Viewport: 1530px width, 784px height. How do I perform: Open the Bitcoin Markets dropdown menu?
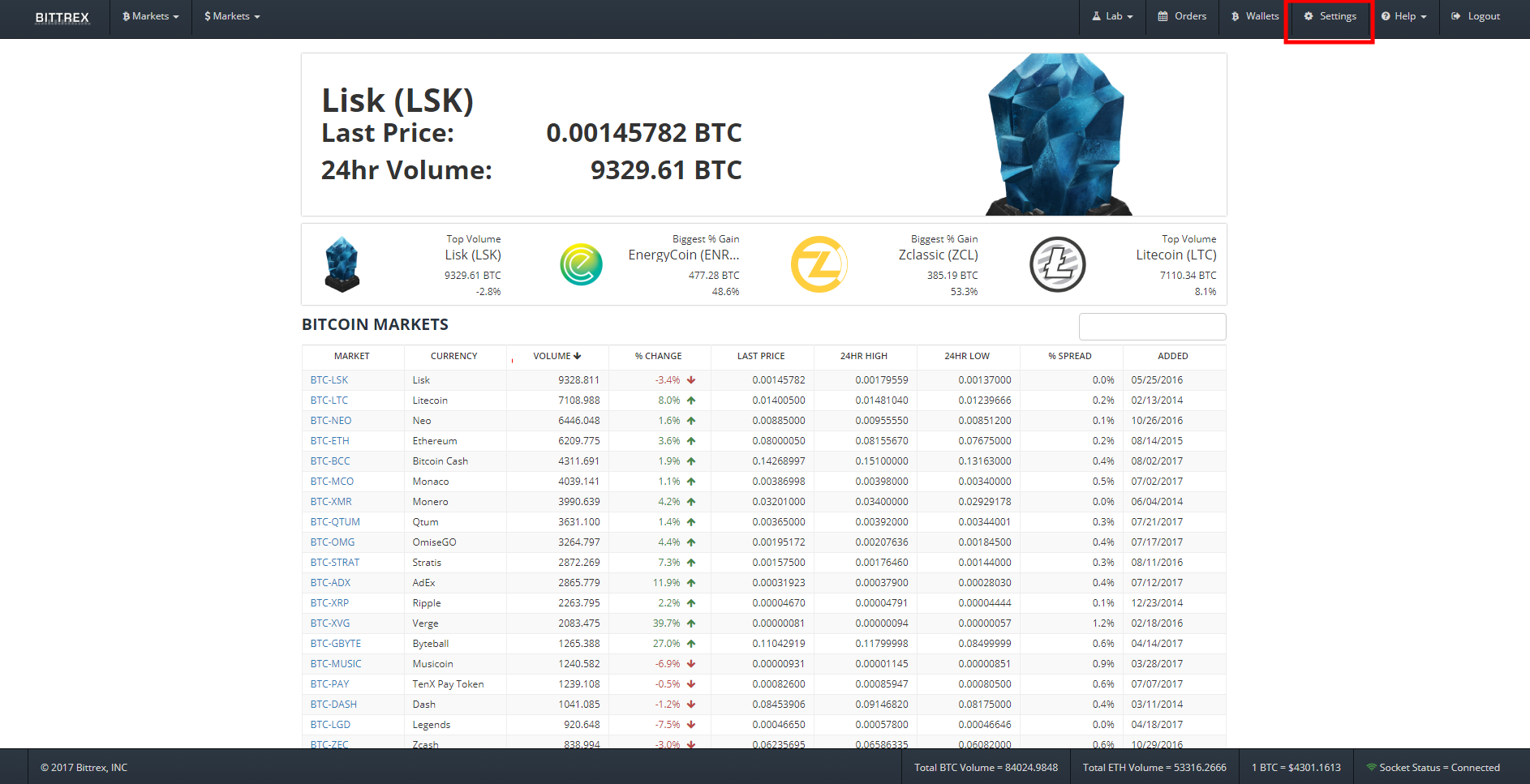click(151, 16)
